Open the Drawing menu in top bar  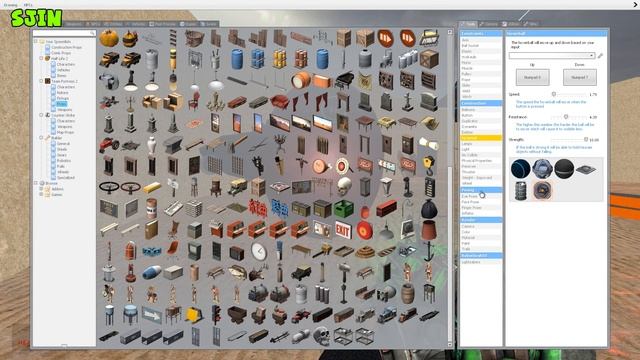pos(11,5)
